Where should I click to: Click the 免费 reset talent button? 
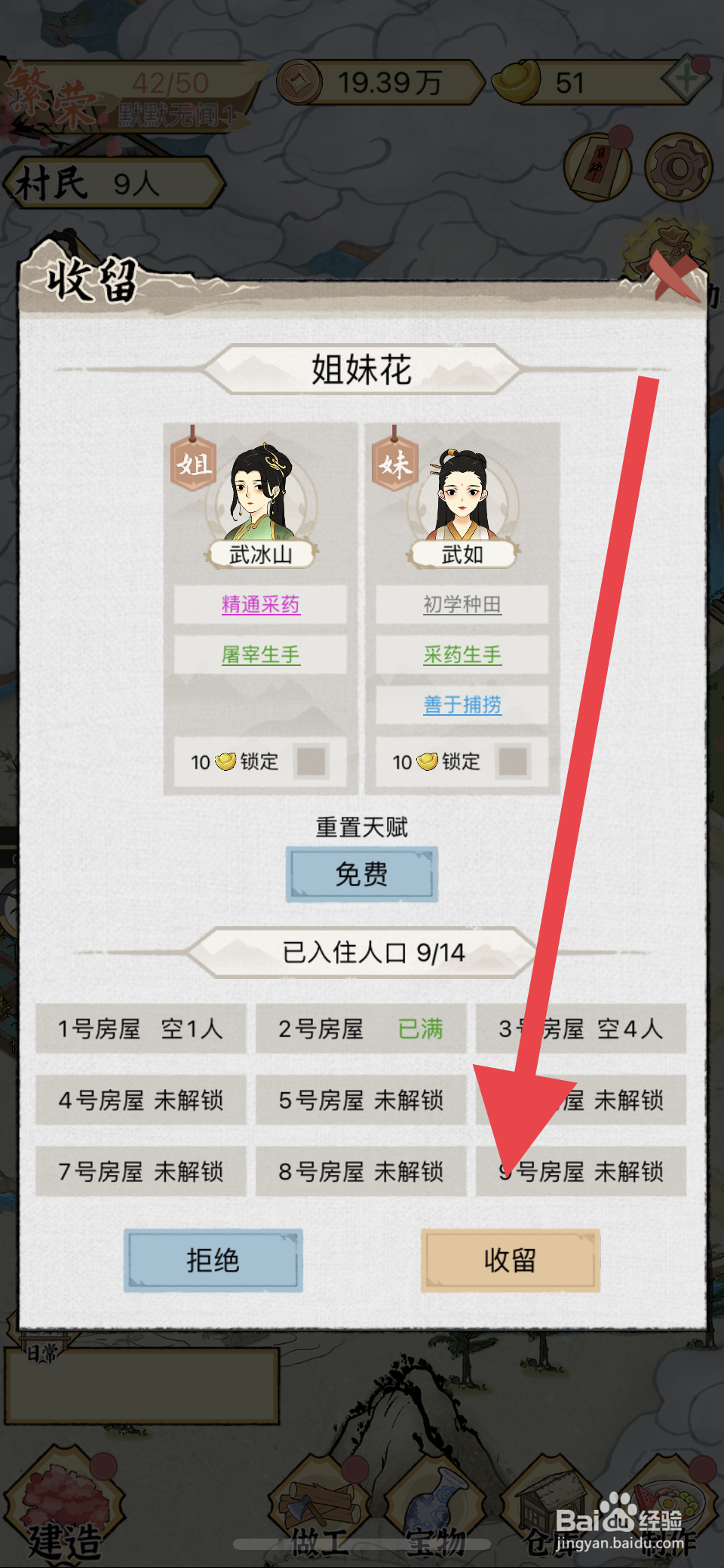tap(362, 875)
